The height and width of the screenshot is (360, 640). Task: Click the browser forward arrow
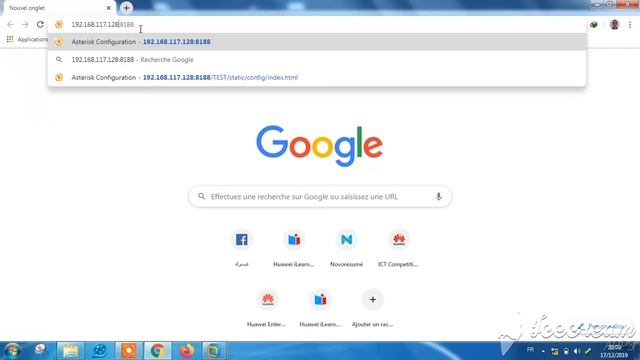pyautogui.click(x=25, y=24)
